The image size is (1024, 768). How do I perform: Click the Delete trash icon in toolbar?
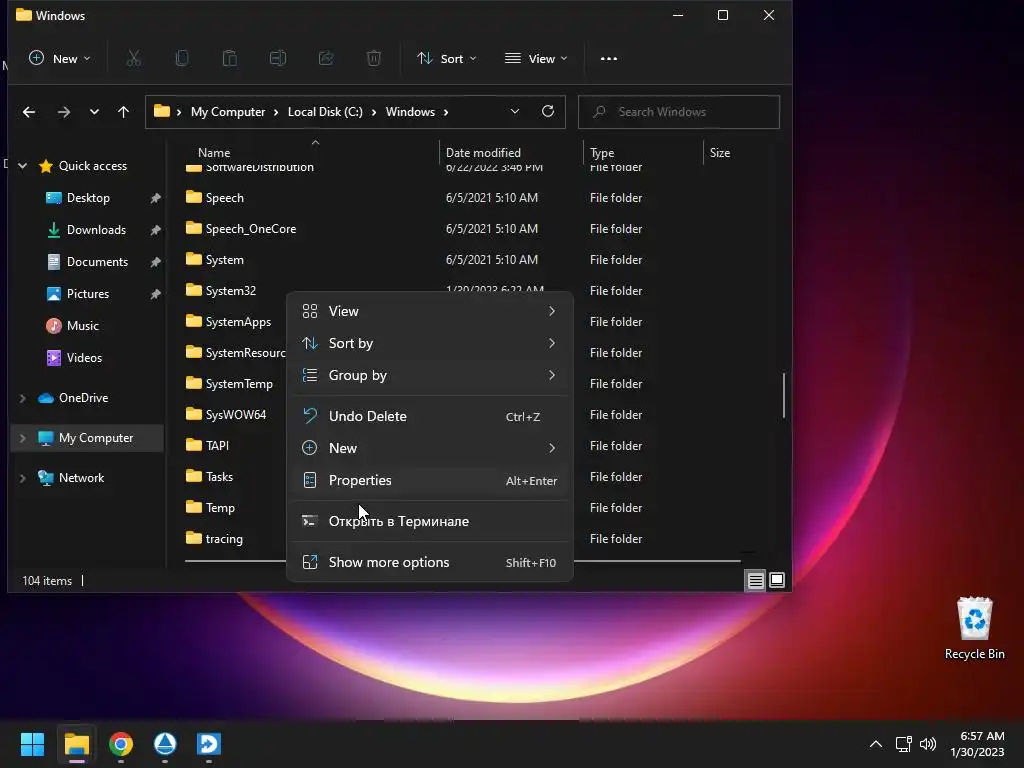pos(374,59)
